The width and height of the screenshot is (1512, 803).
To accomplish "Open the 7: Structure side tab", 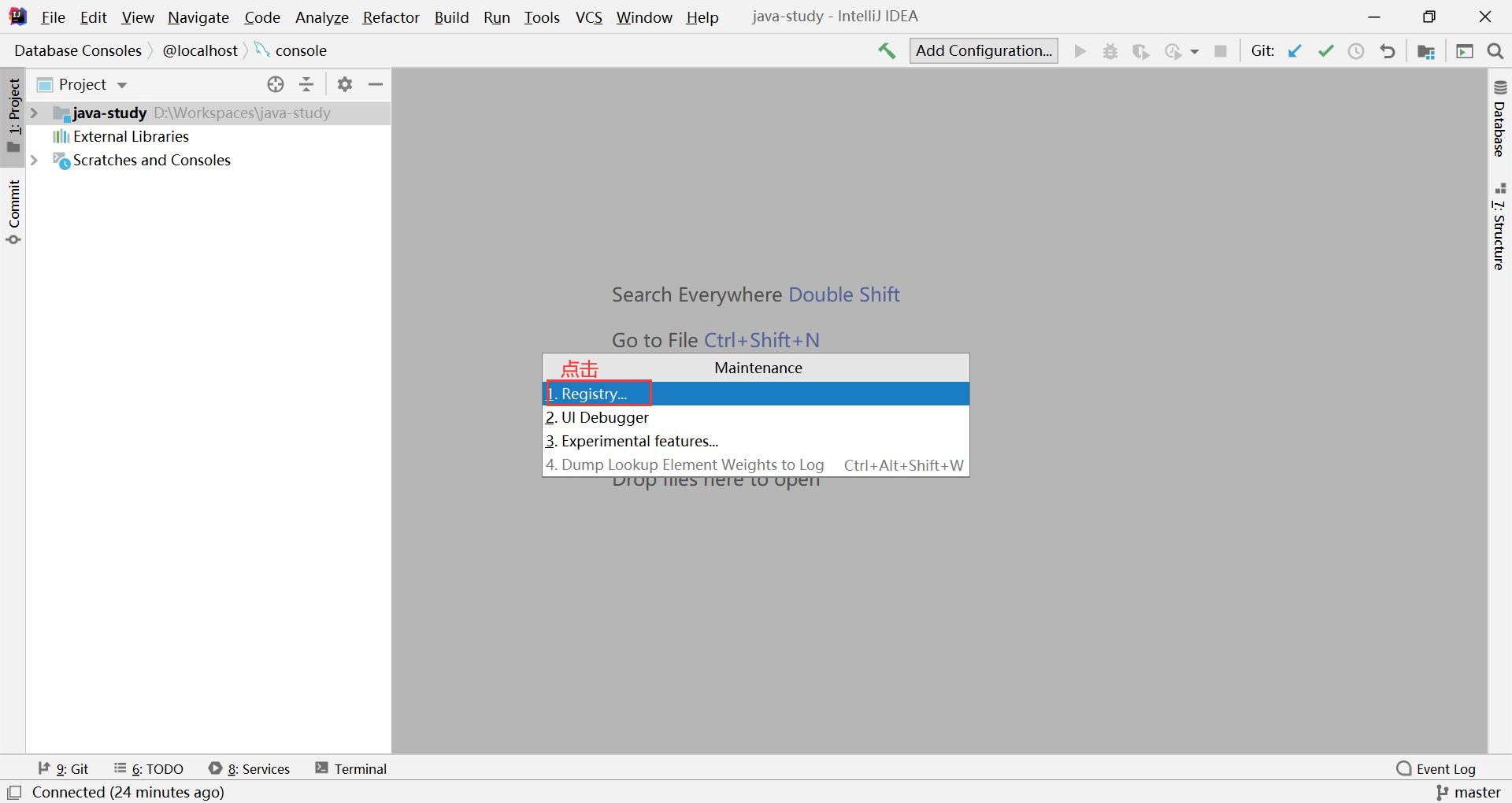I will point(1499,227).
